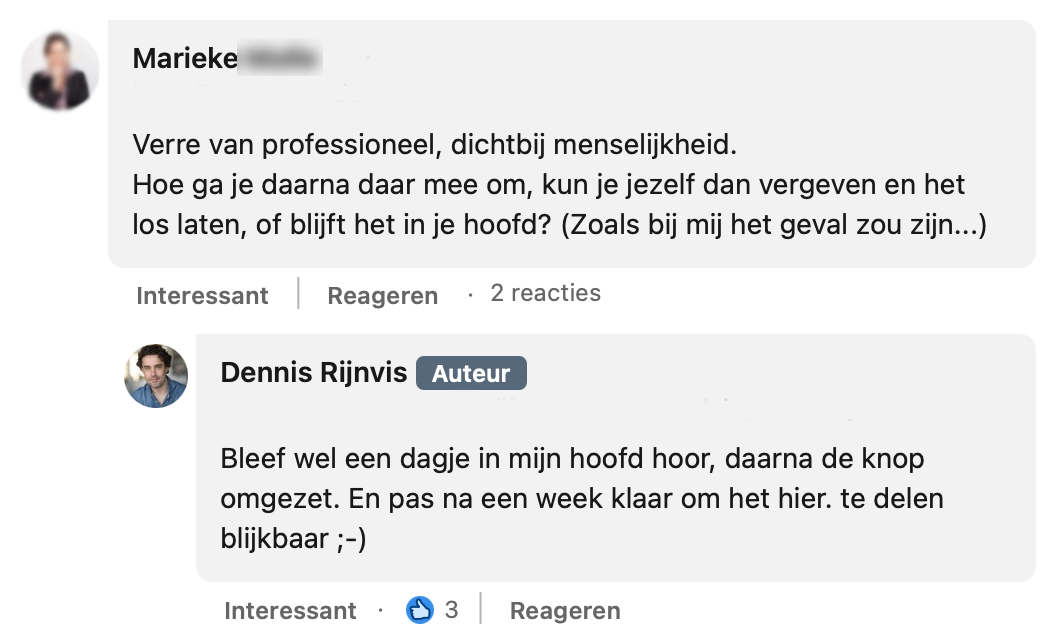The height and width of the screenshot is (630, 1058).
Task: Open Marieke's profile photo
Action: pos(60,72)
